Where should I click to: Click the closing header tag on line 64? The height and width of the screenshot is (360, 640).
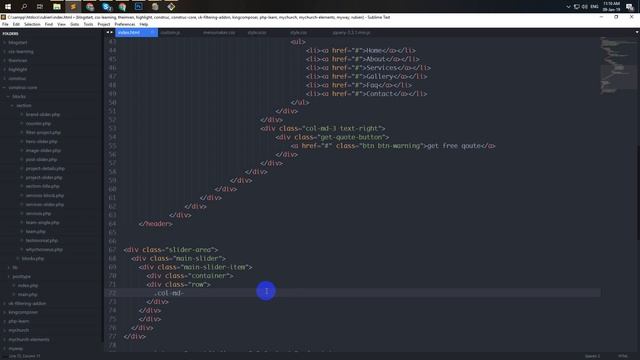pos(155,224)
